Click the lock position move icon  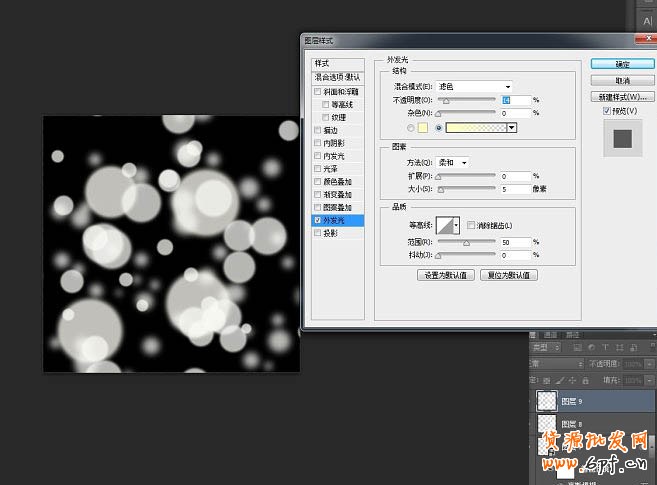[572, 381]
